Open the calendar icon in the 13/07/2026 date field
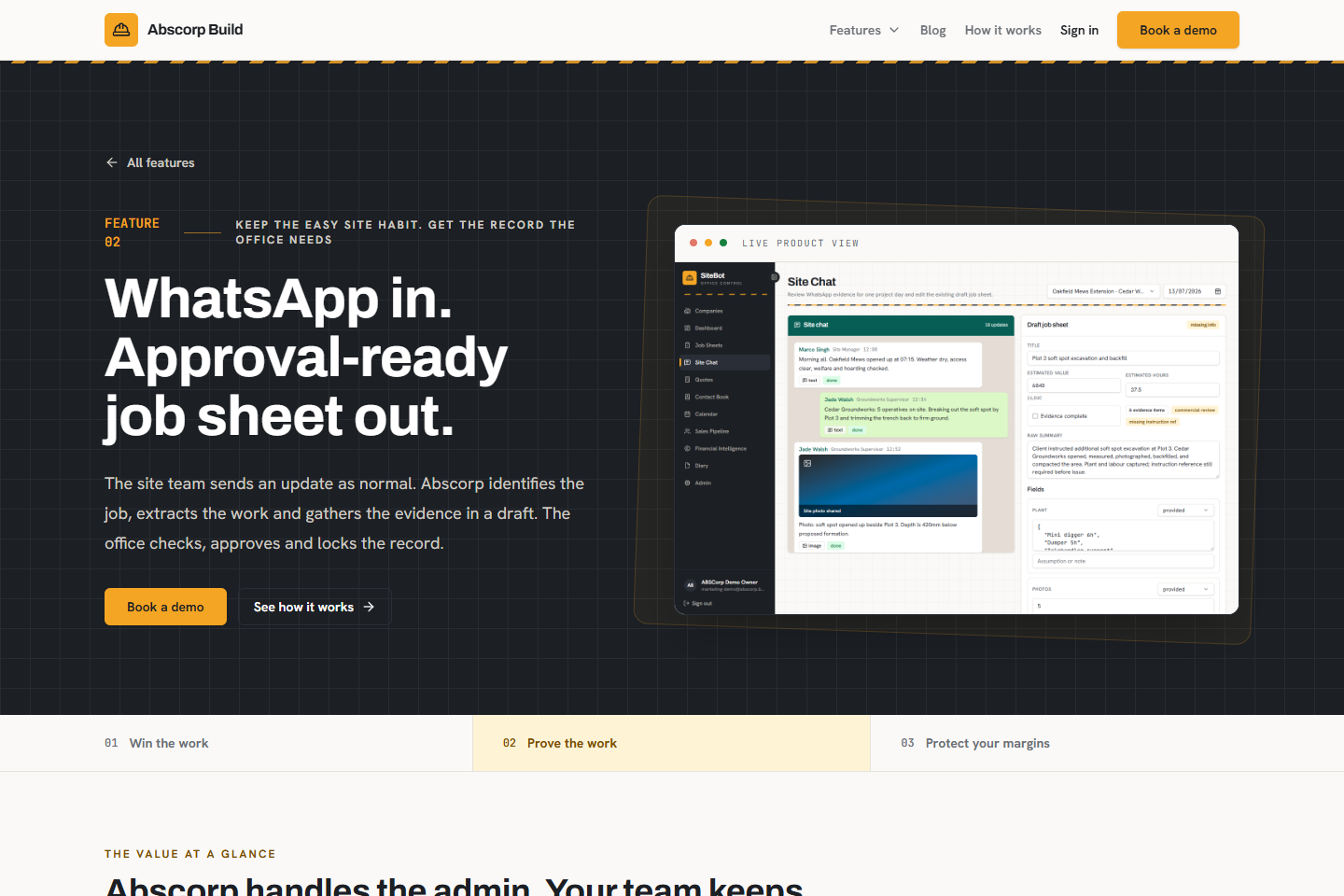 [1217, 291]
